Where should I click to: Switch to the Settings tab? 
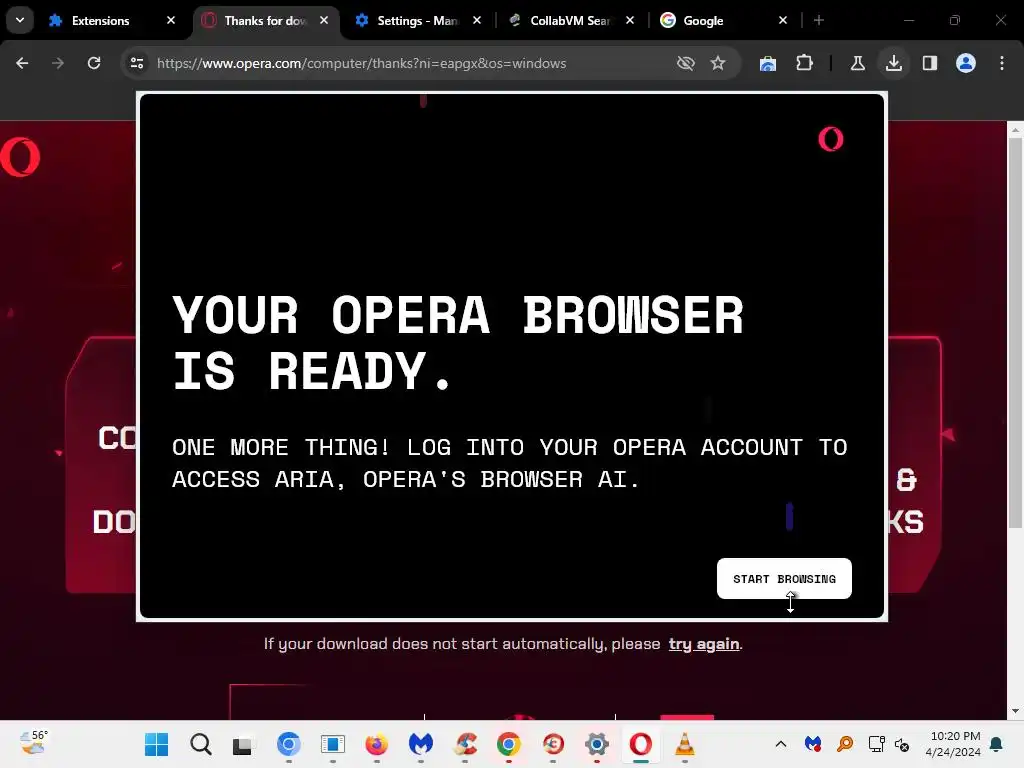(417, 21)
